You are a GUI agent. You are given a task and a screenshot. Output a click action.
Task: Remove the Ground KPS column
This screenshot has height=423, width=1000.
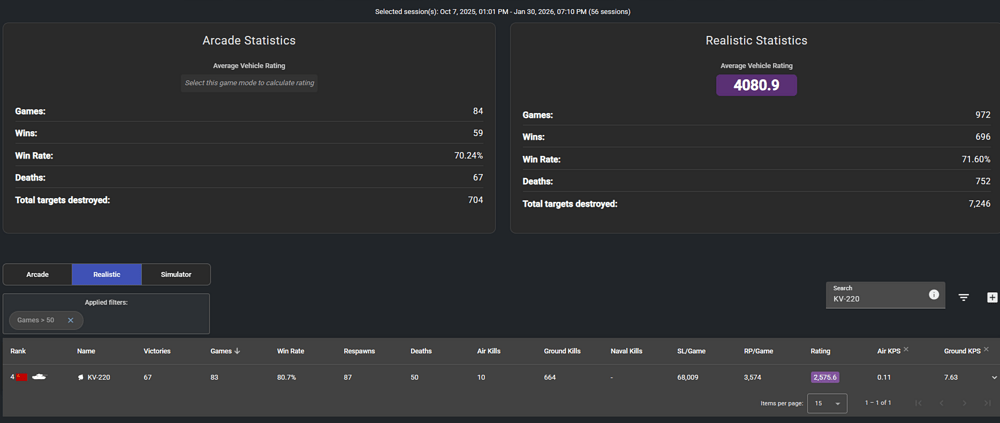point(985,350)
